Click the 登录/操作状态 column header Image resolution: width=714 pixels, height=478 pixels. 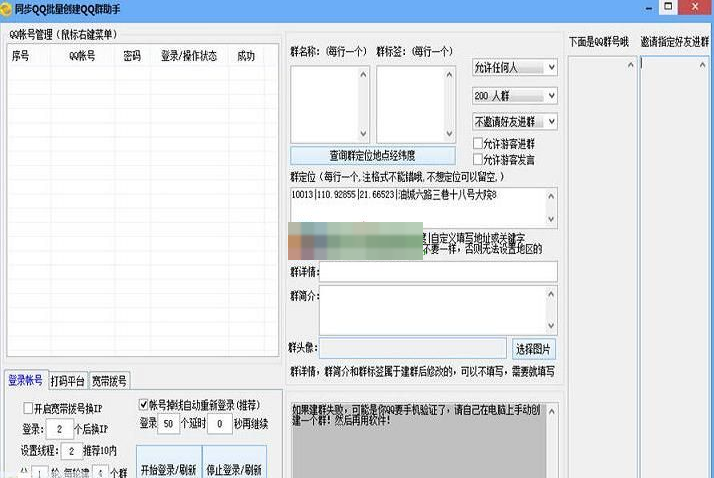pos(188,57)
